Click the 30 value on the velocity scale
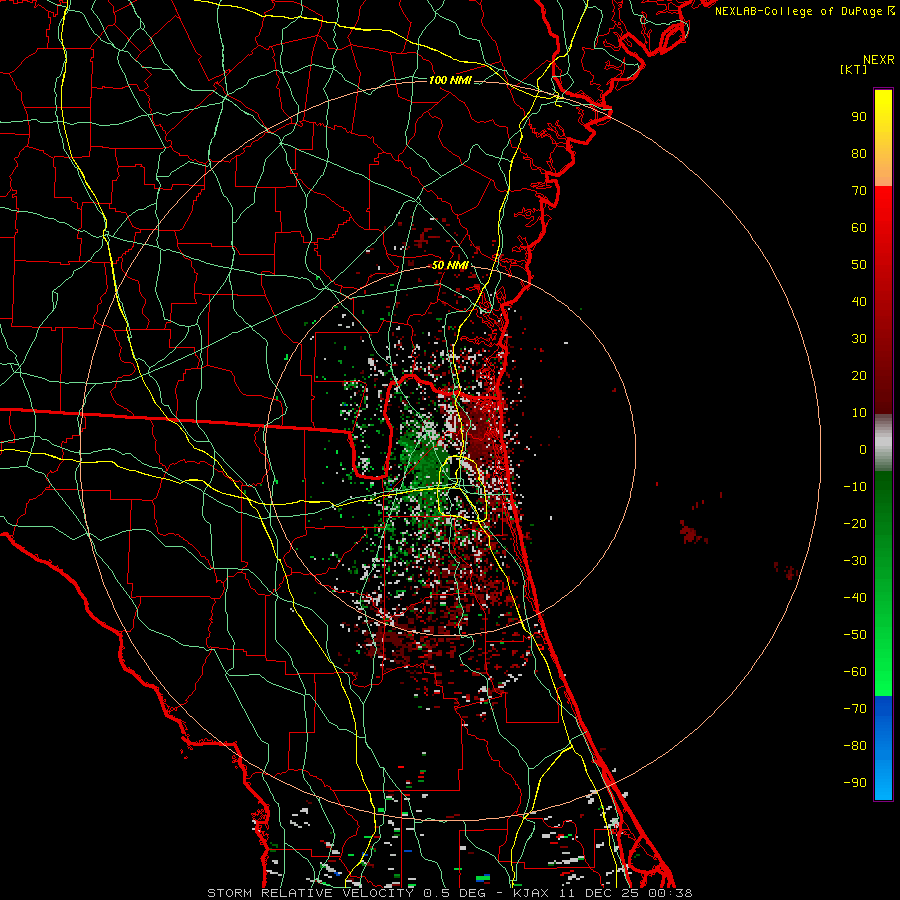Screen dimensions: 900x900 pos(859,339)
